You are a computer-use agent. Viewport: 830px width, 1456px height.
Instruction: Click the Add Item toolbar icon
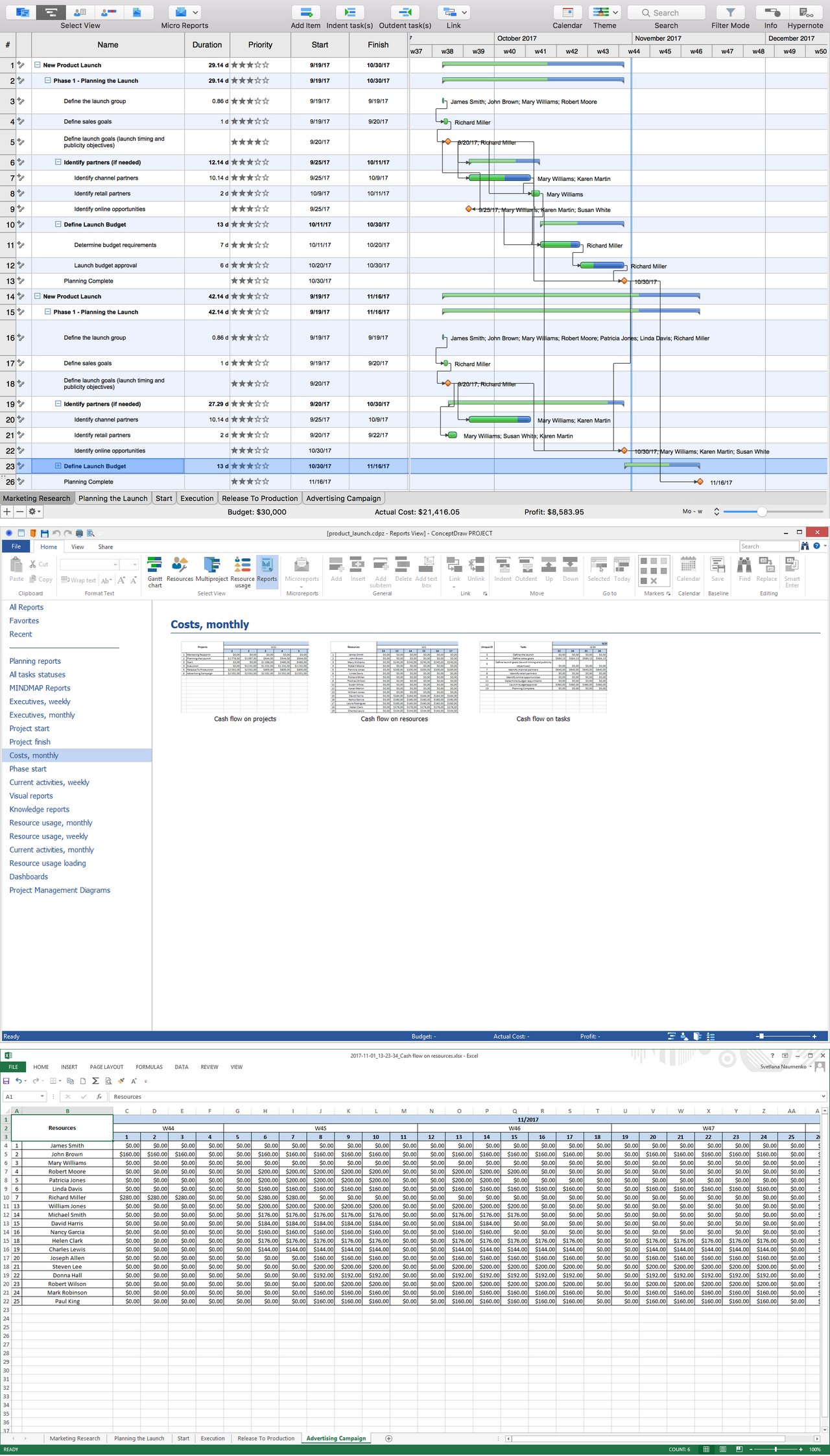305,12
